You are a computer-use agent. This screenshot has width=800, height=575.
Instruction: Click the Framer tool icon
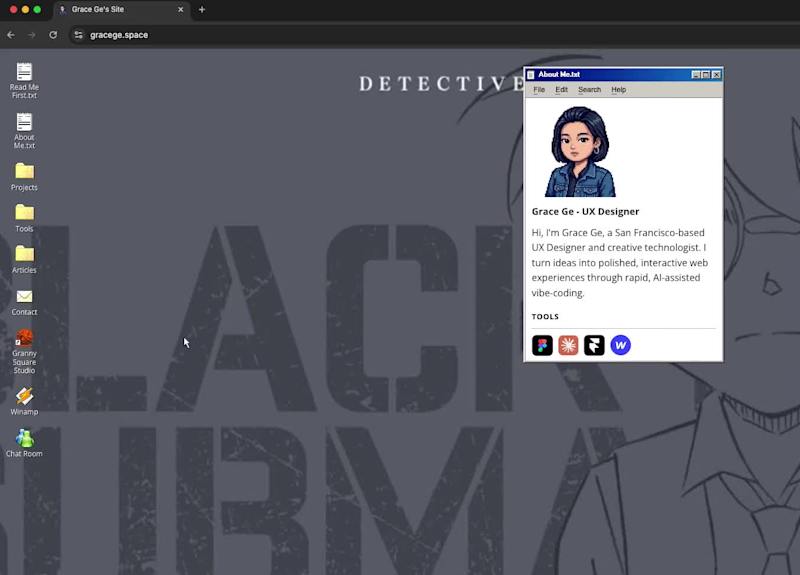pos(594,345)
